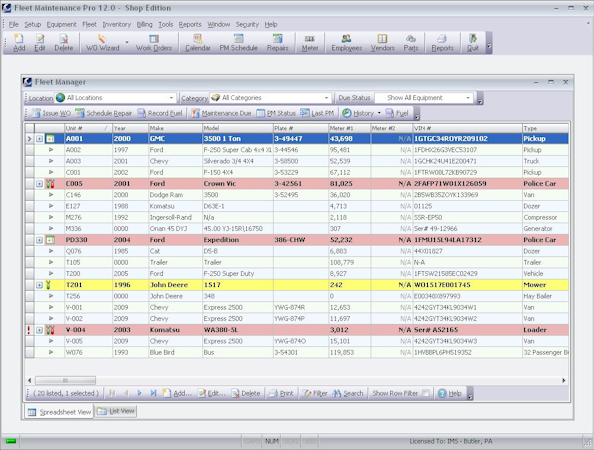594x450 pixels.
Task: Open the Security menu
Action: 247,24
